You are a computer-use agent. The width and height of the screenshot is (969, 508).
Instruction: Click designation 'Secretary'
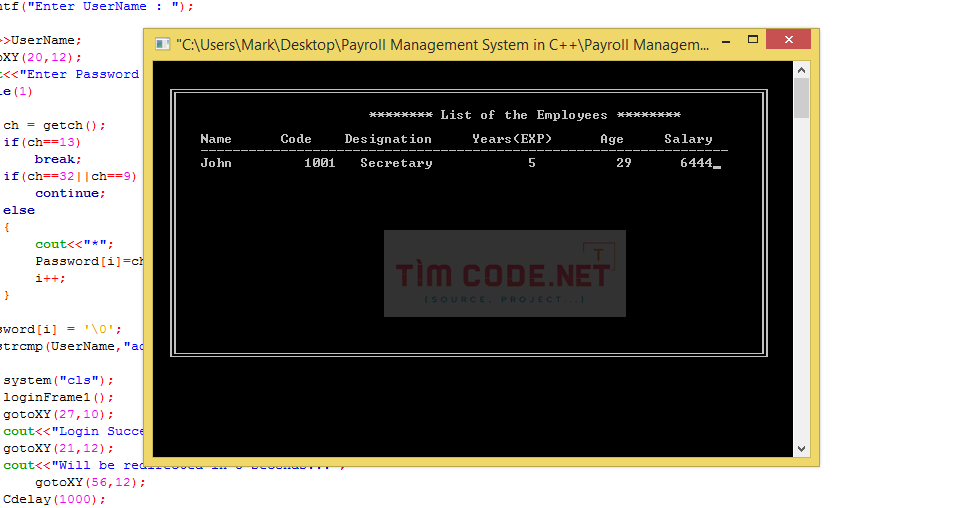(396, 163)
